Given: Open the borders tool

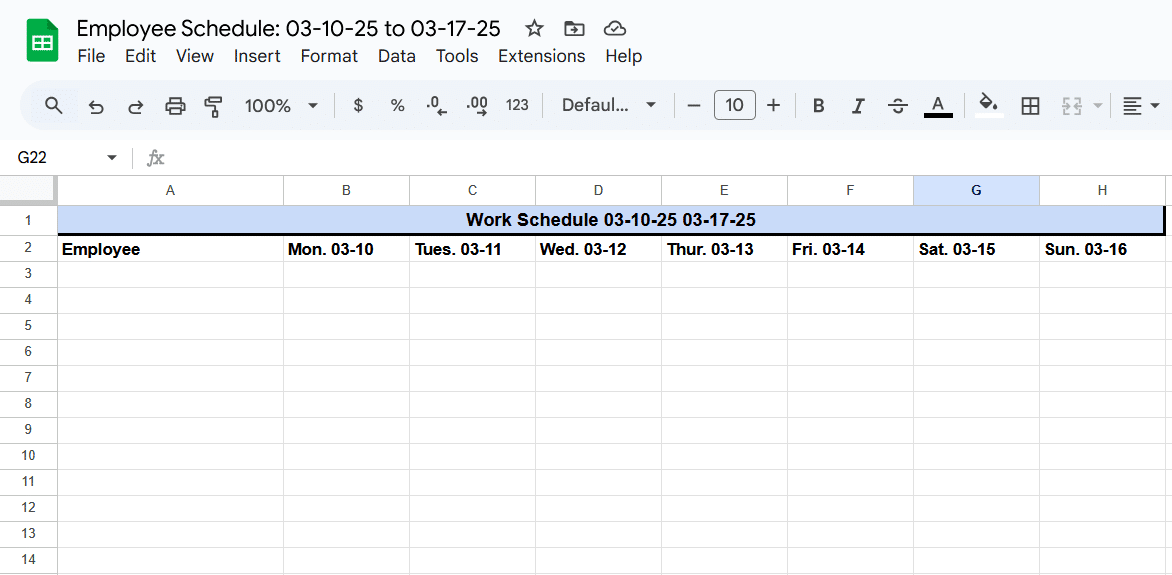Looking at the screenshot, I should [x=1031, y=106].
